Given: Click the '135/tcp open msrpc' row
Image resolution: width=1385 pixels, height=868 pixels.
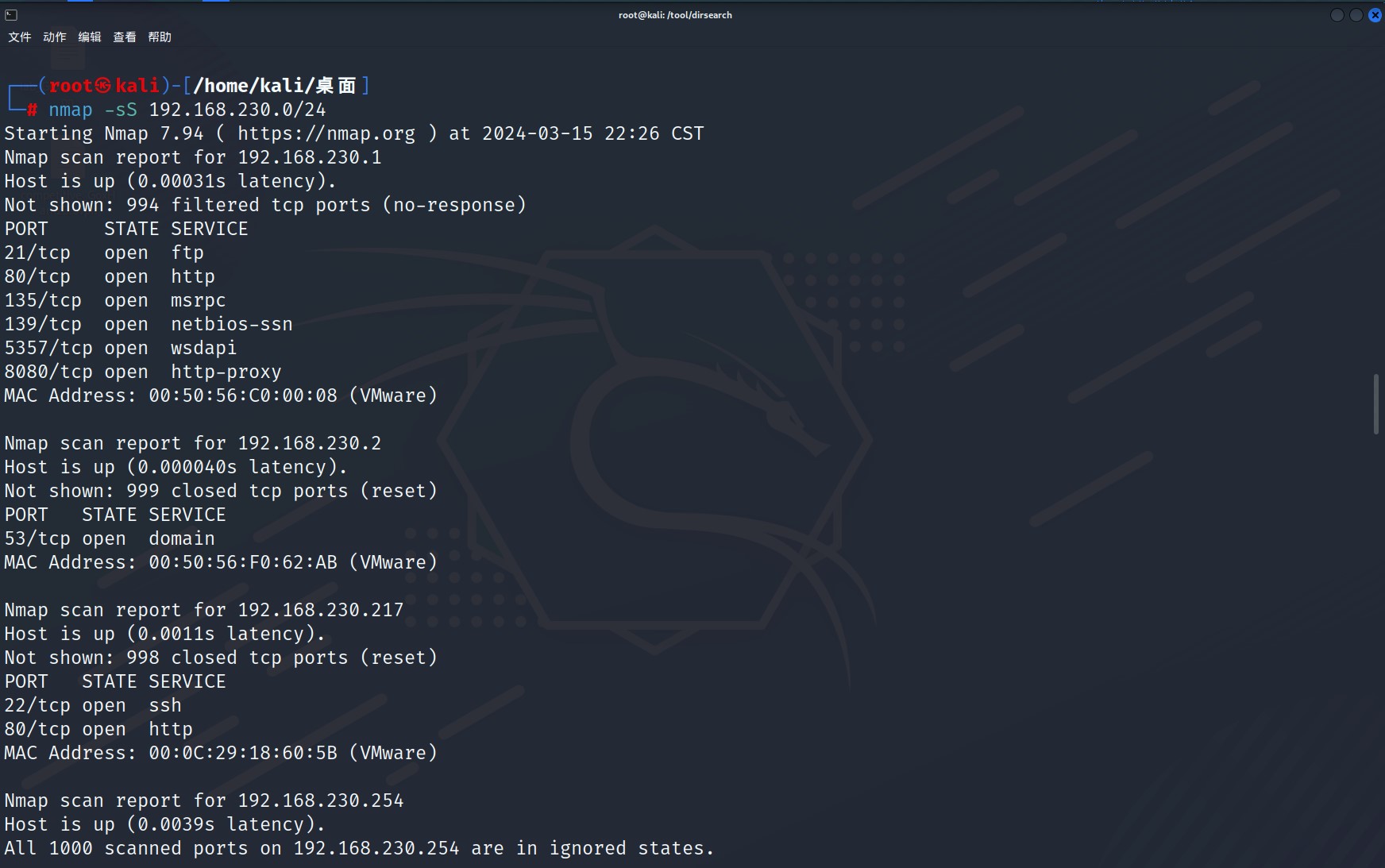Looking at the screenshot, I should pos(115,300).
